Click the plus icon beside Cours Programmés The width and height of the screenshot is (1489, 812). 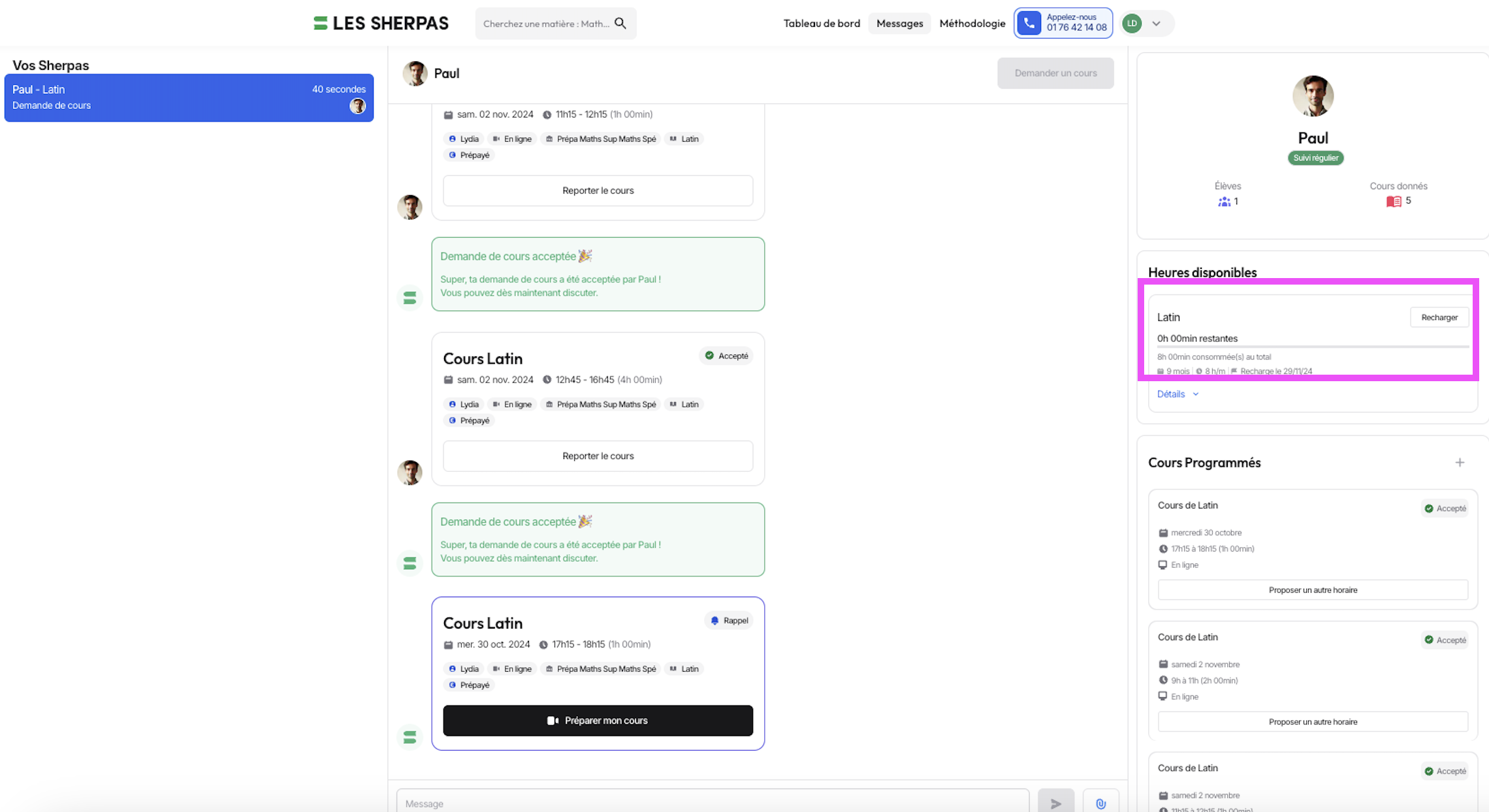pyautogui.click(x=1461, y=462)
